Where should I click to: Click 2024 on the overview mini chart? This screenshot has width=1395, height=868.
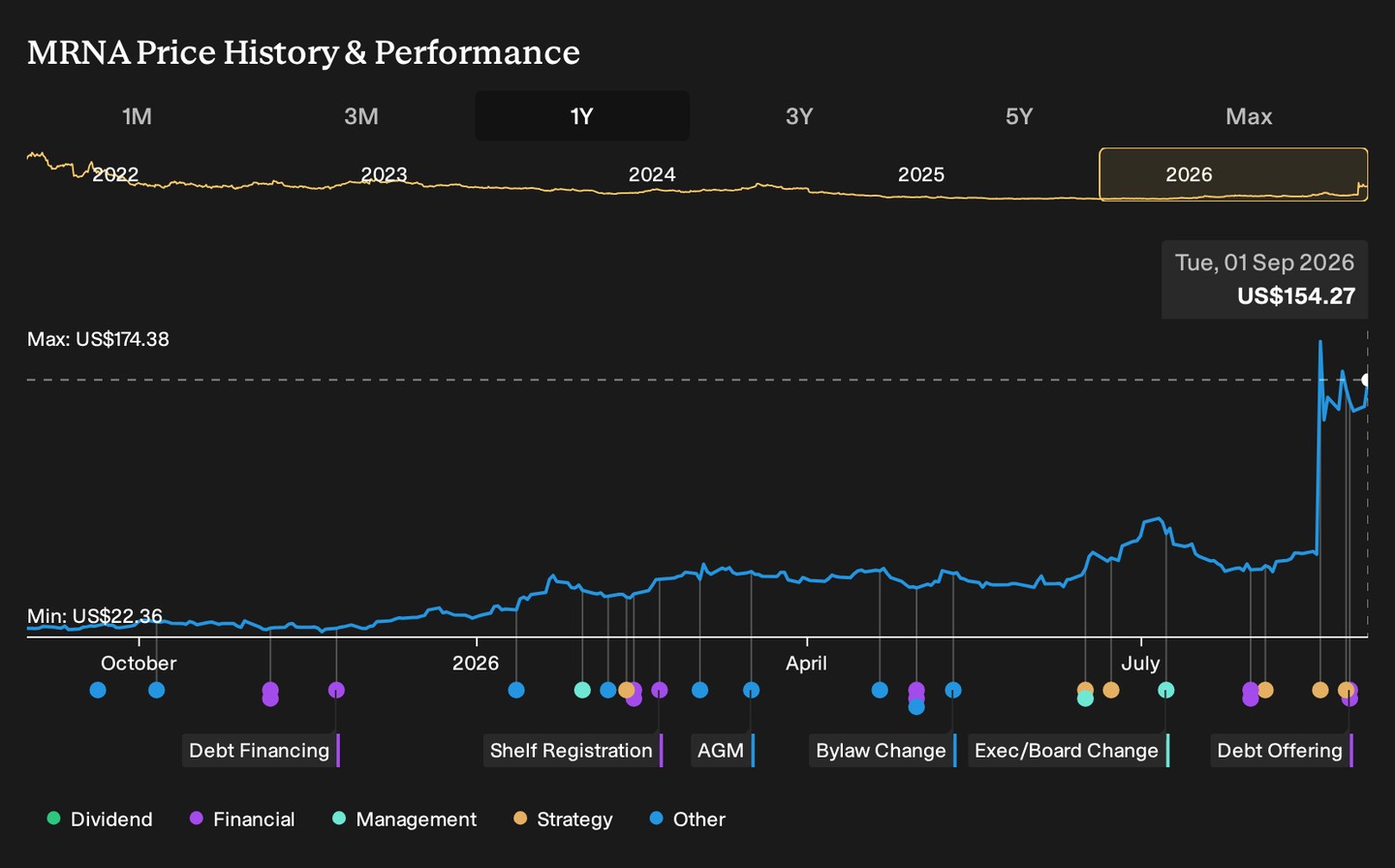[x=652, y=174]
